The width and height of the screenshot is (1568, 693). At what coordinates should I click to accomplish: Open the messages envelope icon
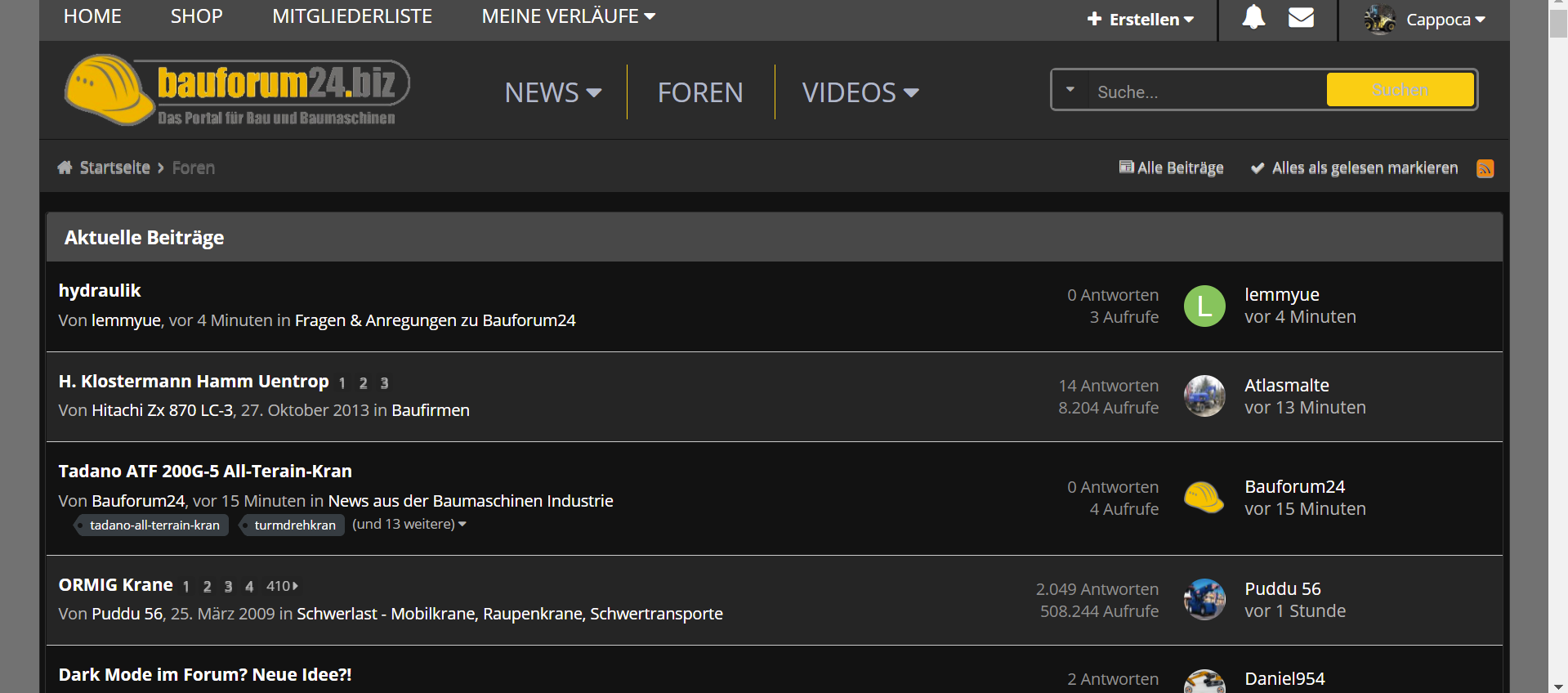[1301, 17]
